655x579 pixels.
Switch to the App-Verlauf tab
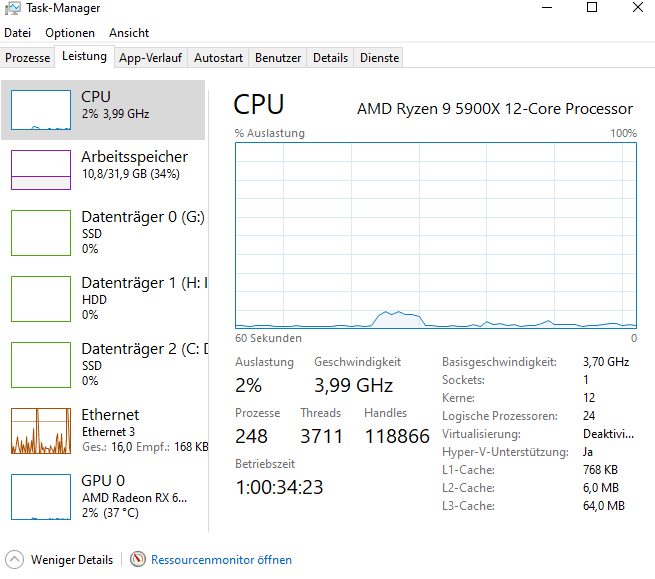pos(150,58)
